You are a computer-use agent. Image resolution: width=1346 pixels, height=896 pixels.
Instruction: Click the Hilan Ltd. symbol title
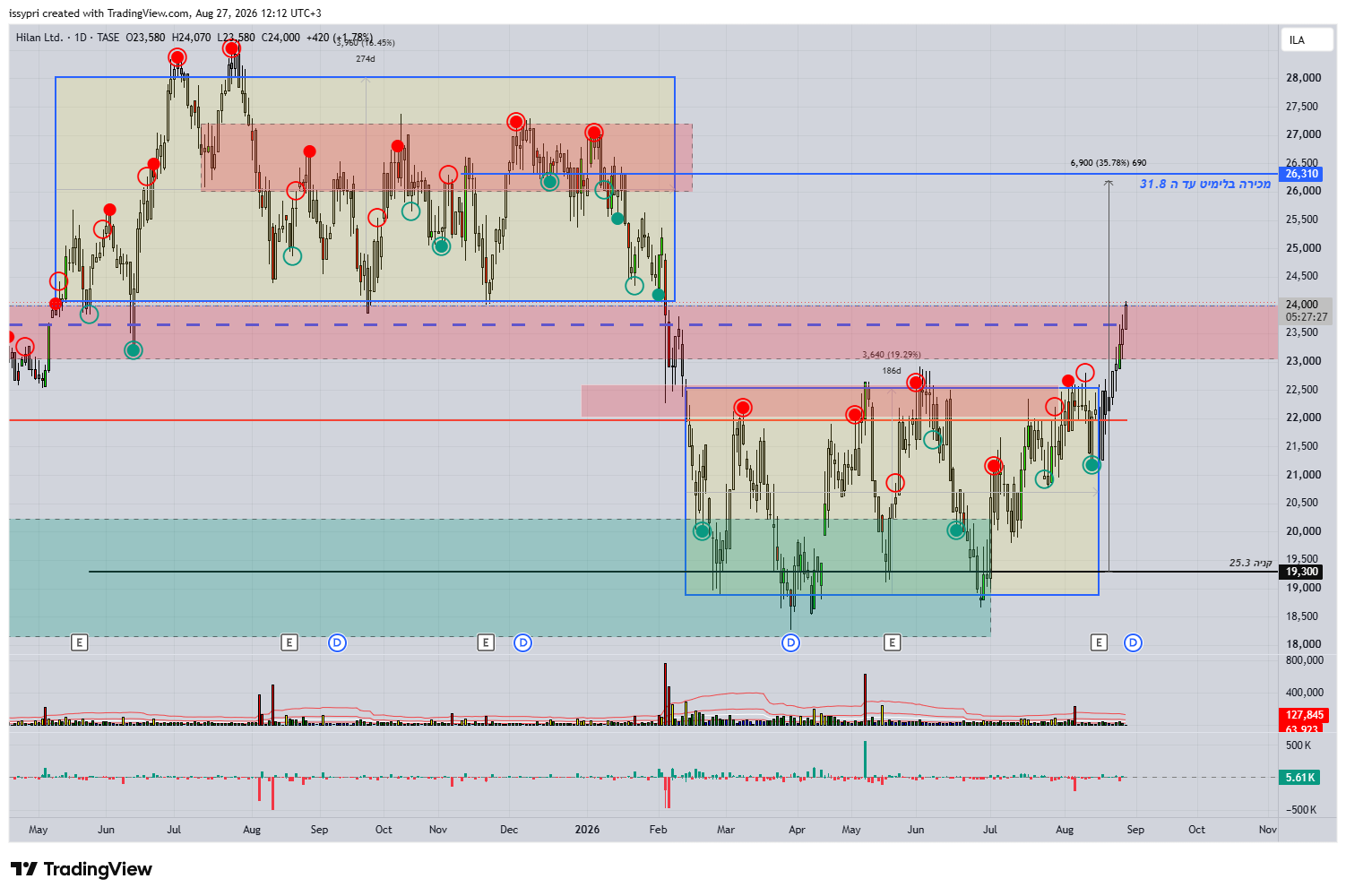pyautogui.click(x=39, y=38)
